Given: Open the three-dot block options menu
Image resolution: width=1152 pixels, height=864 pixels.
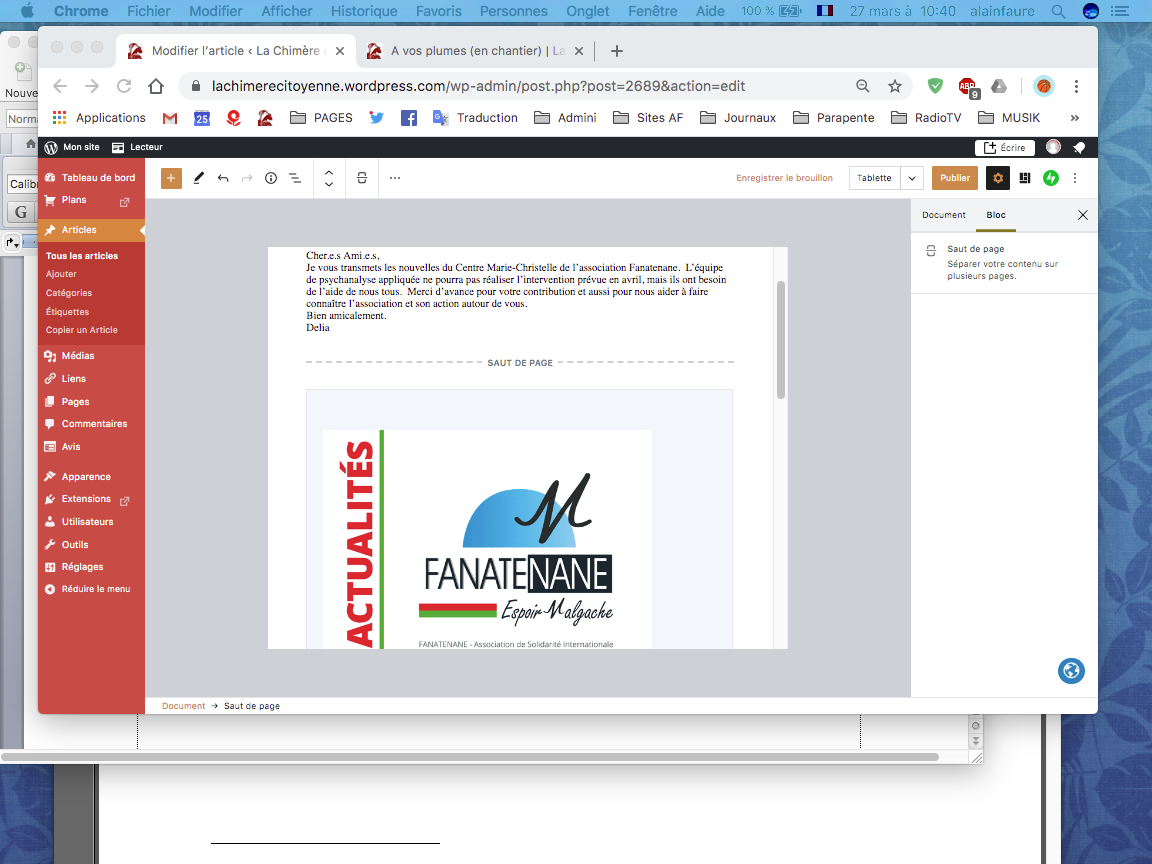Looking at the screenshot, I should pyautogui.click(x=395, y=178).
